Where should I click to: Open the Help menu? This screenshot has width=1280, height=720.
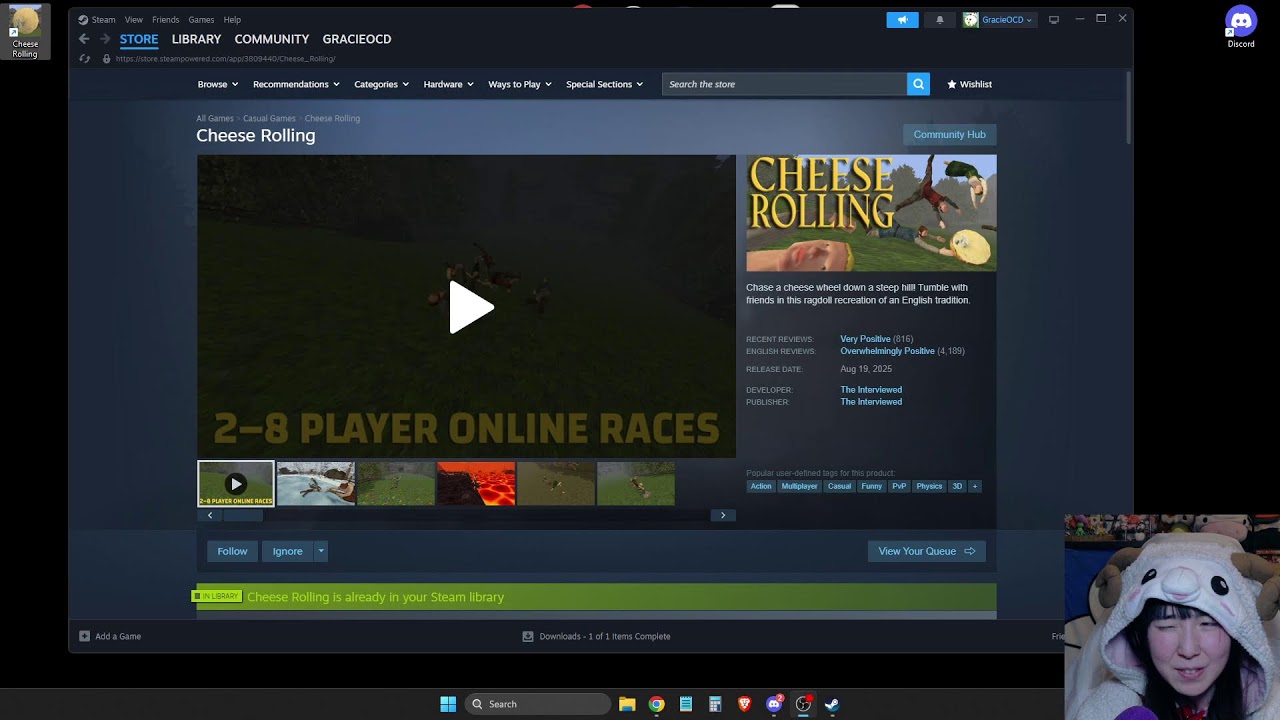click(x=232, y=20)
